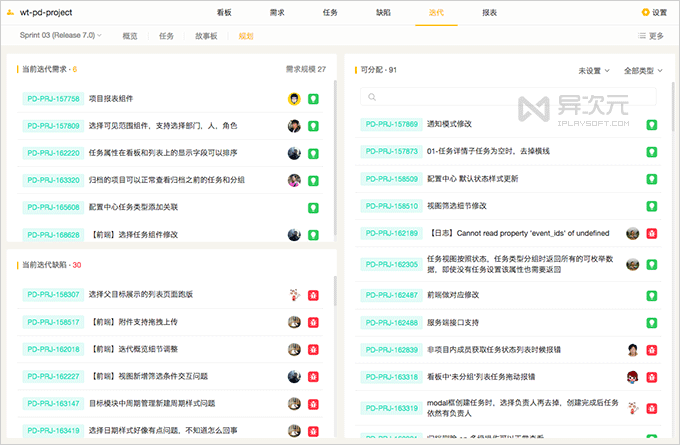
Task: Click the green requirement icon on PD-PRJ-162305 row
Action: (x=651, y=265)
